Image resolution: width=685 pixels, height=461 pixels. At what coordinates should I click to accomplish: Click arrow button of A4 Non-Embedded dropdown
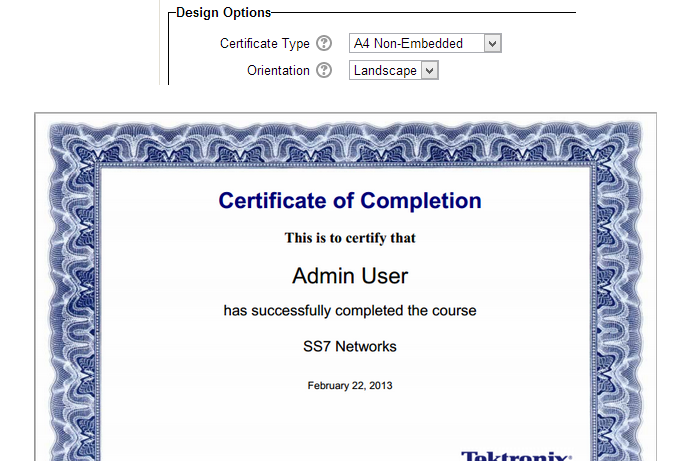[x=491, y=44]
